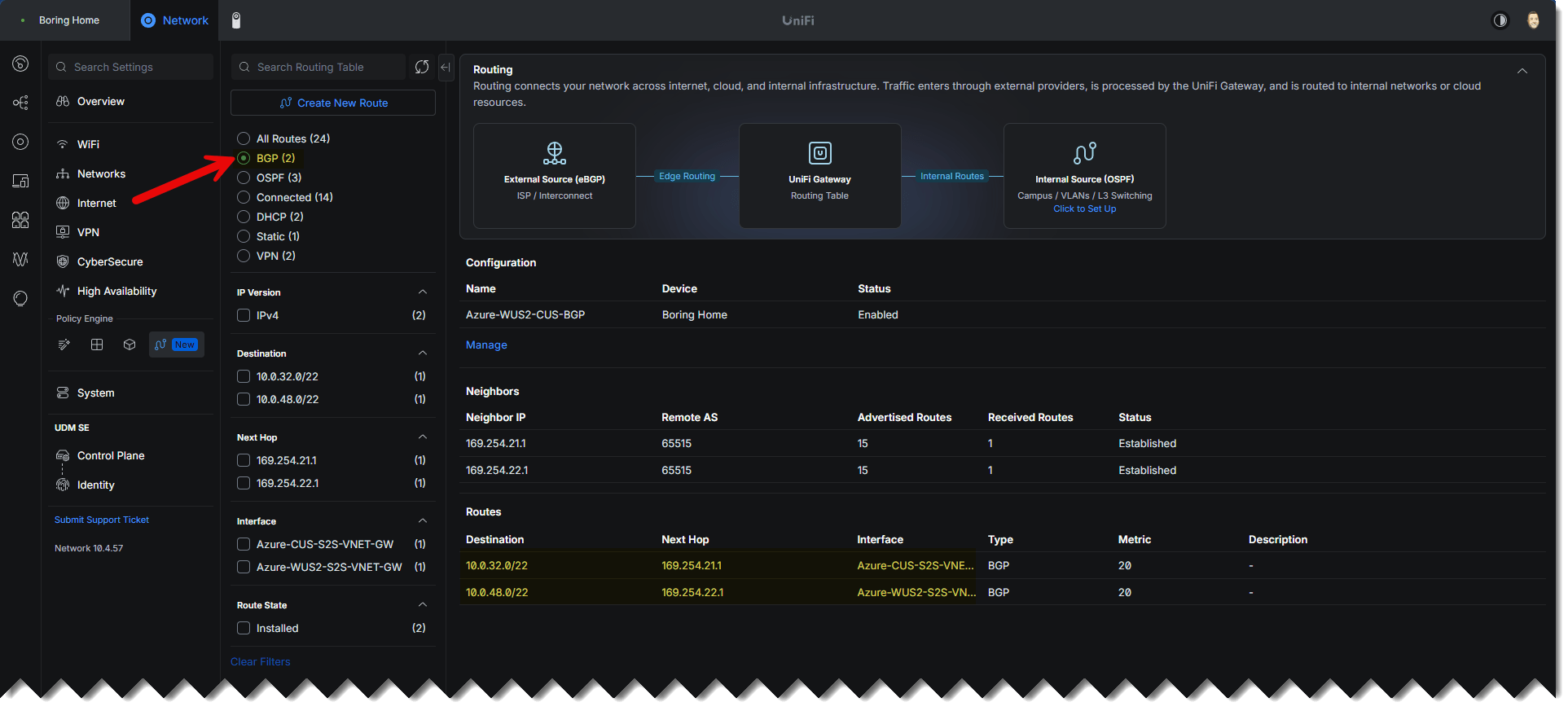Collapse the IP Version filter section

422,292
